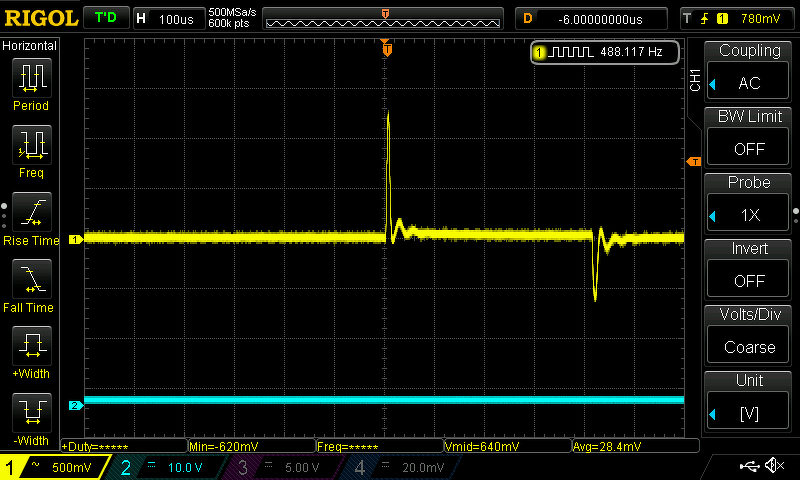Click the +Duty measurement result
This screenshot has width=800, height=480.
124,446
